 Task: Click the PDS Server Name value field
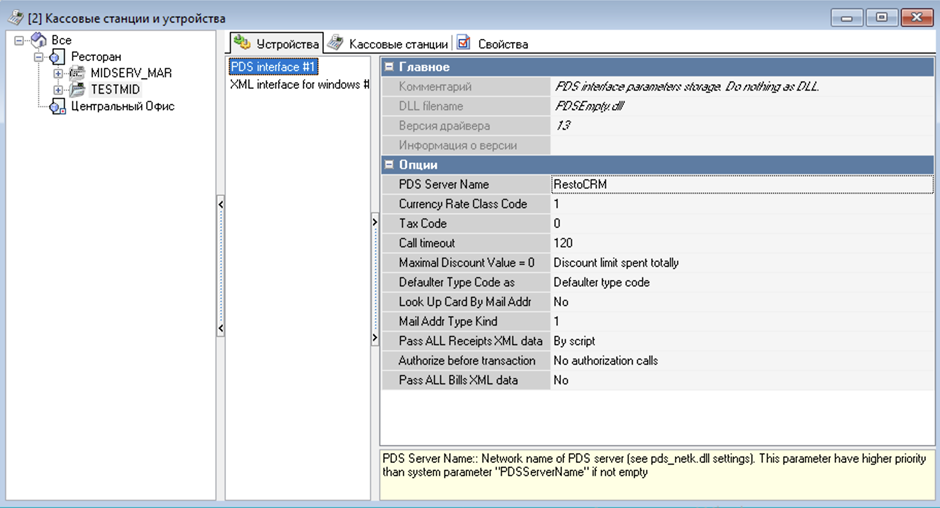[740, 185]
